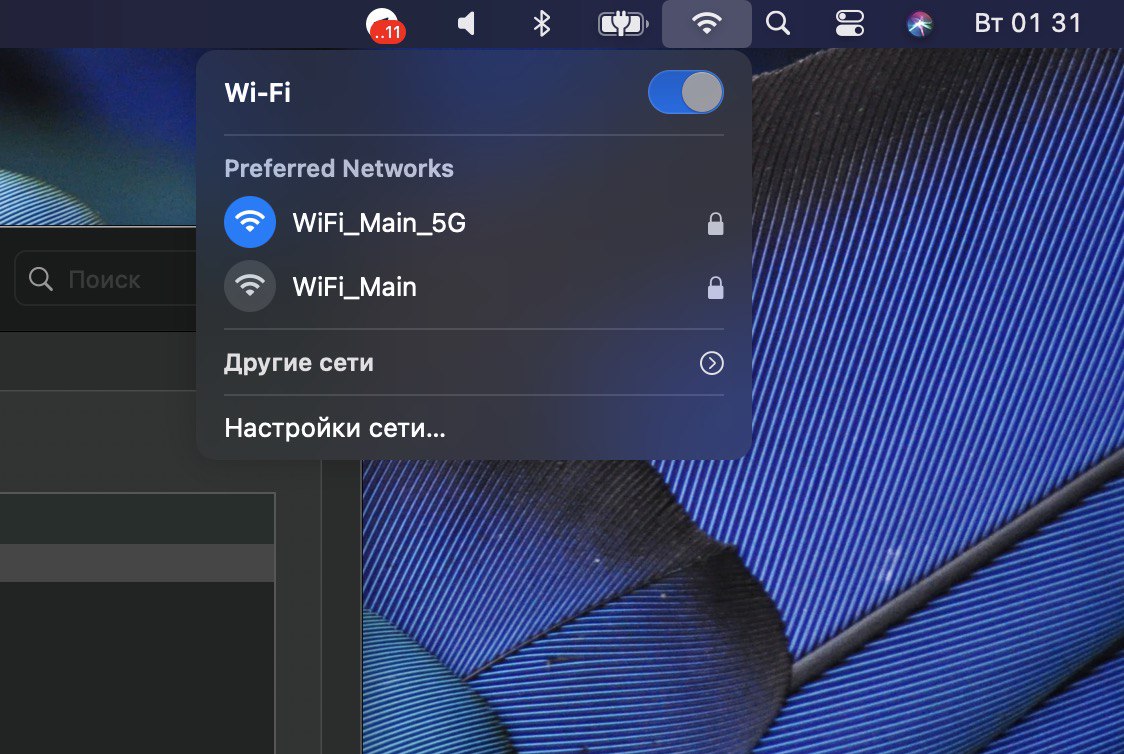This screenshot has width=1124, height=754.
Task: Open the date and time Вт 01 31
Action: [x=1027, y=23]
